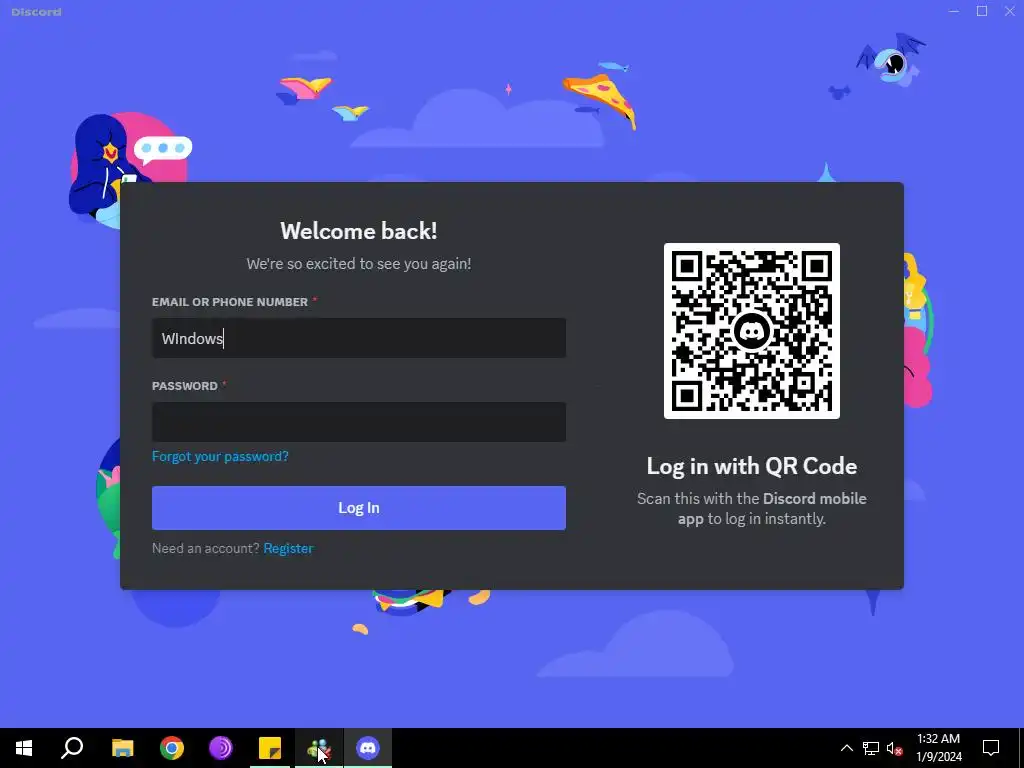Close the Discord window

[x=1010, y=11]
